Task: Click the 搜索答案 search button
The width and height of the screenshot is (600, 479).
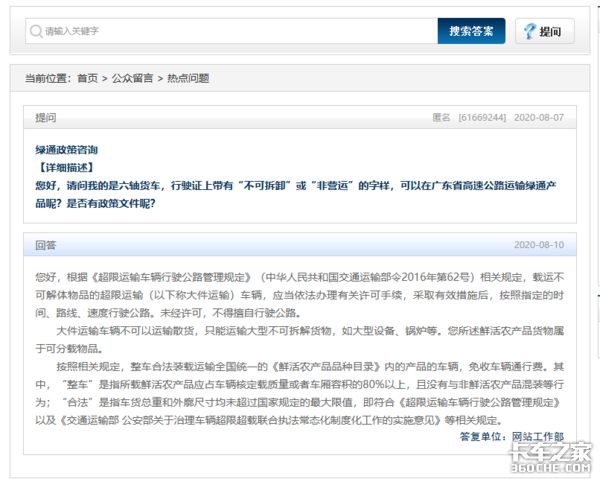Action: point(471,31)
